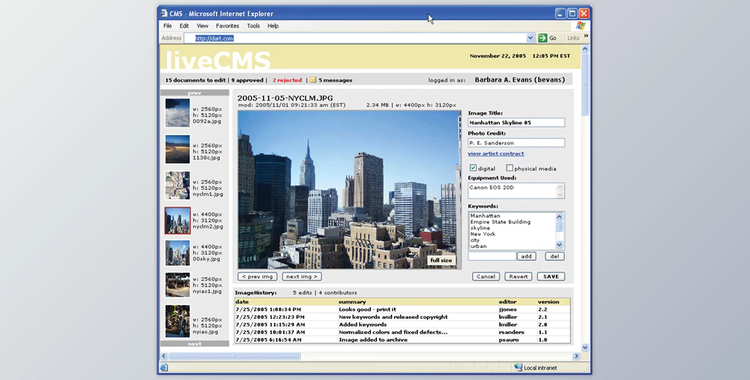Click horizontal scrollbar left arrow
This screenshot has height=380, width=750.
(x=164, y=356)
